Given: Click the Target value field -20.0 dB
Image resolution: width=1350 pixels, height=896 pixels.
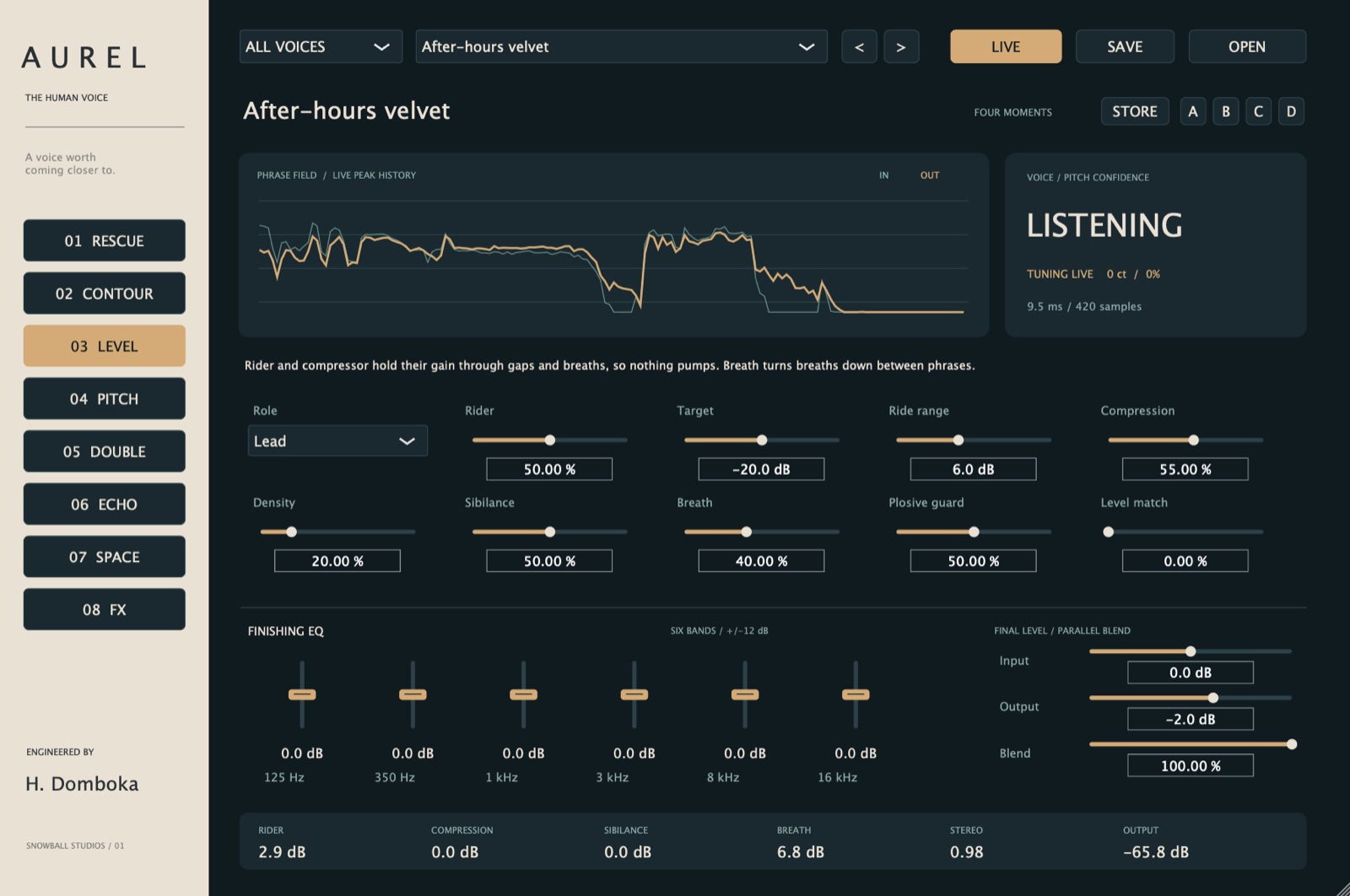Looking at the screenshot, I should (761, 469).
